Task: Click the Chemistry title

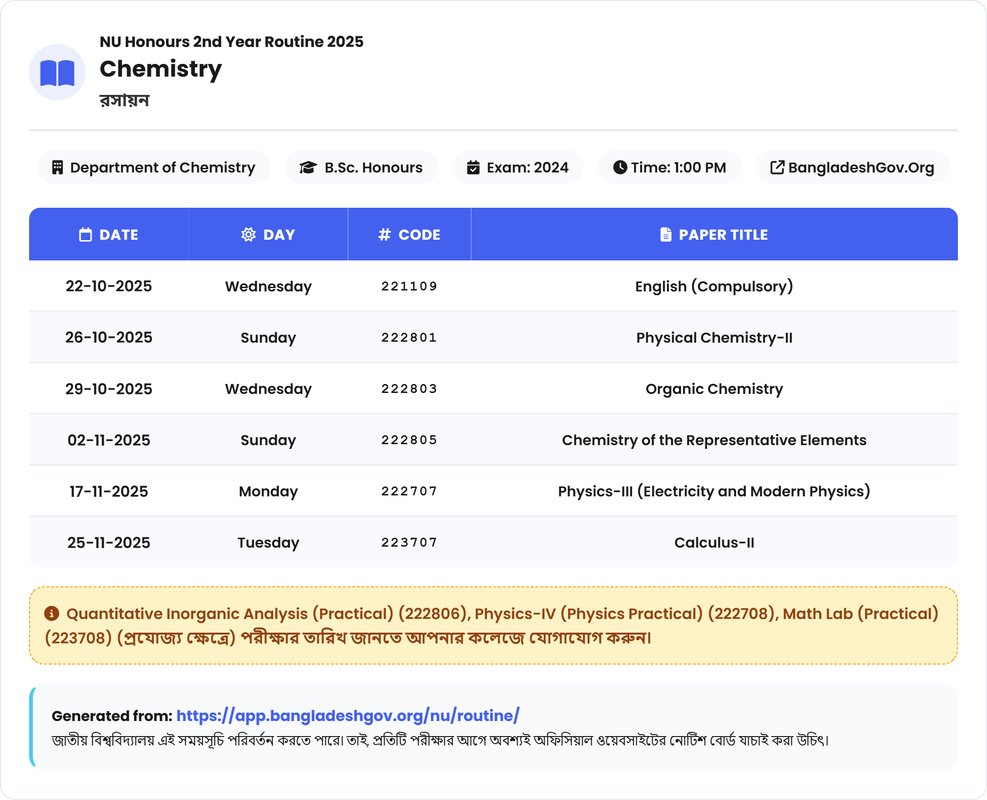Action: tap(161, 69)
